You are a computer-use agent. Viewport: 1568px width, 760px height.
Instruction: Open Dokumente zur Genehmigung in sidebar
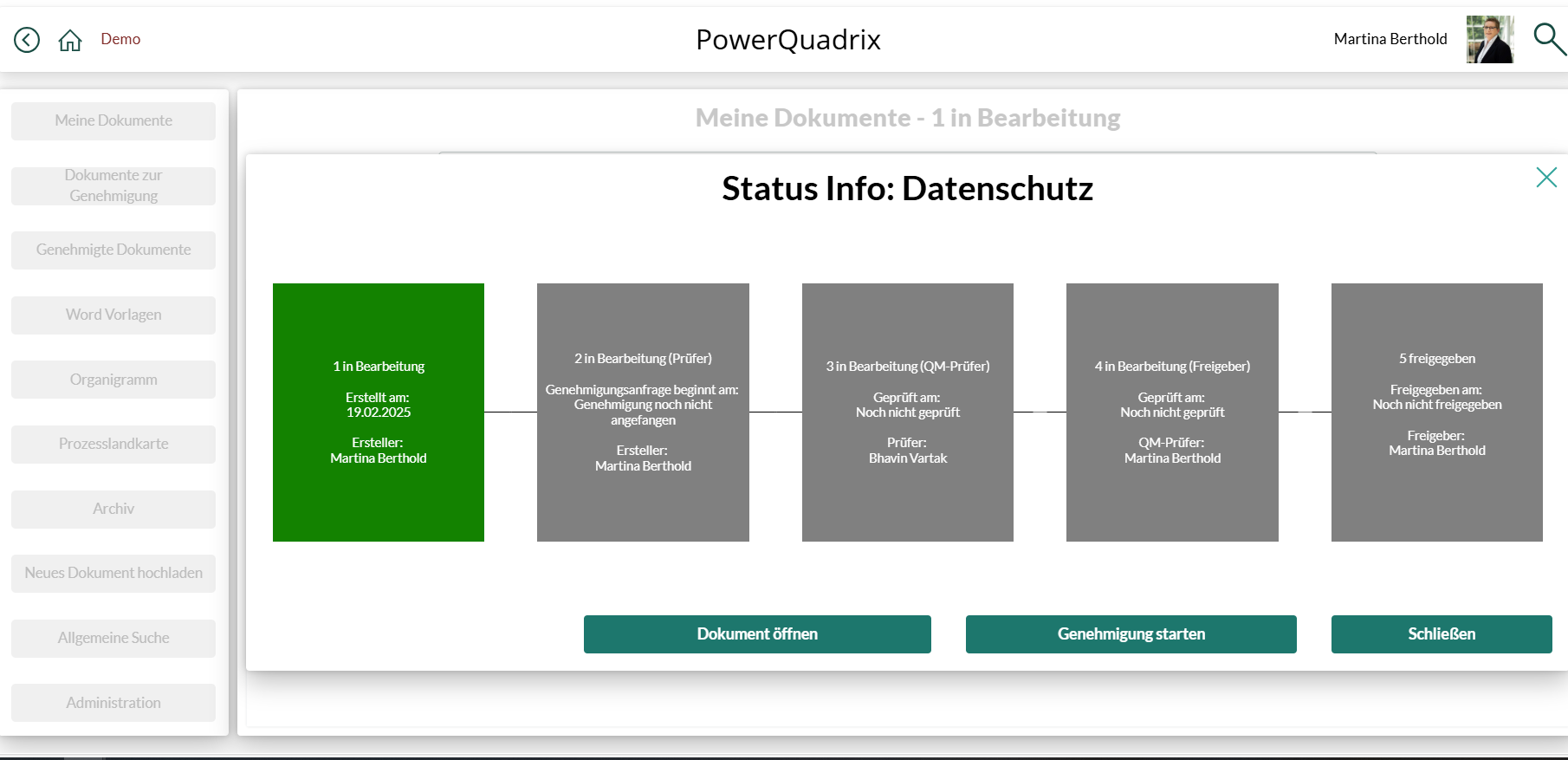[113, 185]
